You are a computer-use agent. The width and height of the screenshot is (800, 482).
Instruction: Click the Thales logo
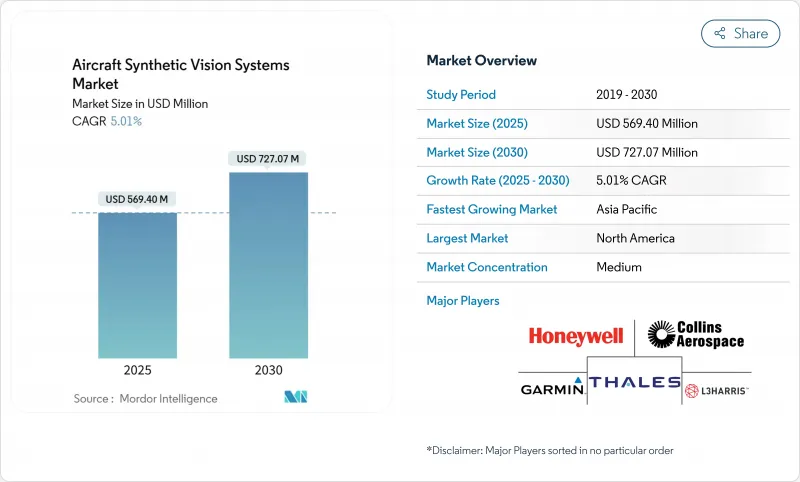tap(633, 383)
